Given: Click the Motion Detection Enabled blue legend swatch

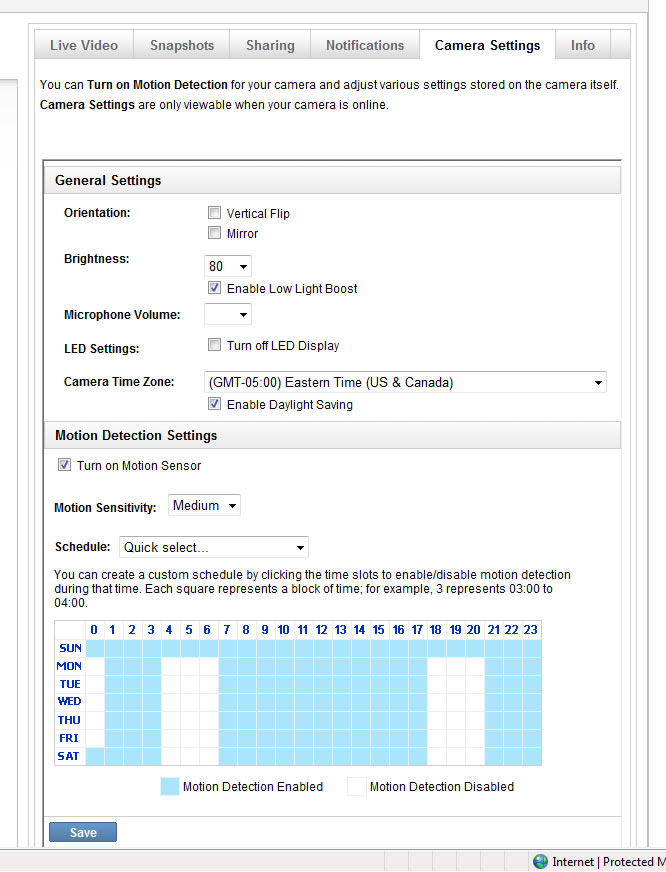Looking at the screenshot, I should 169,787.
